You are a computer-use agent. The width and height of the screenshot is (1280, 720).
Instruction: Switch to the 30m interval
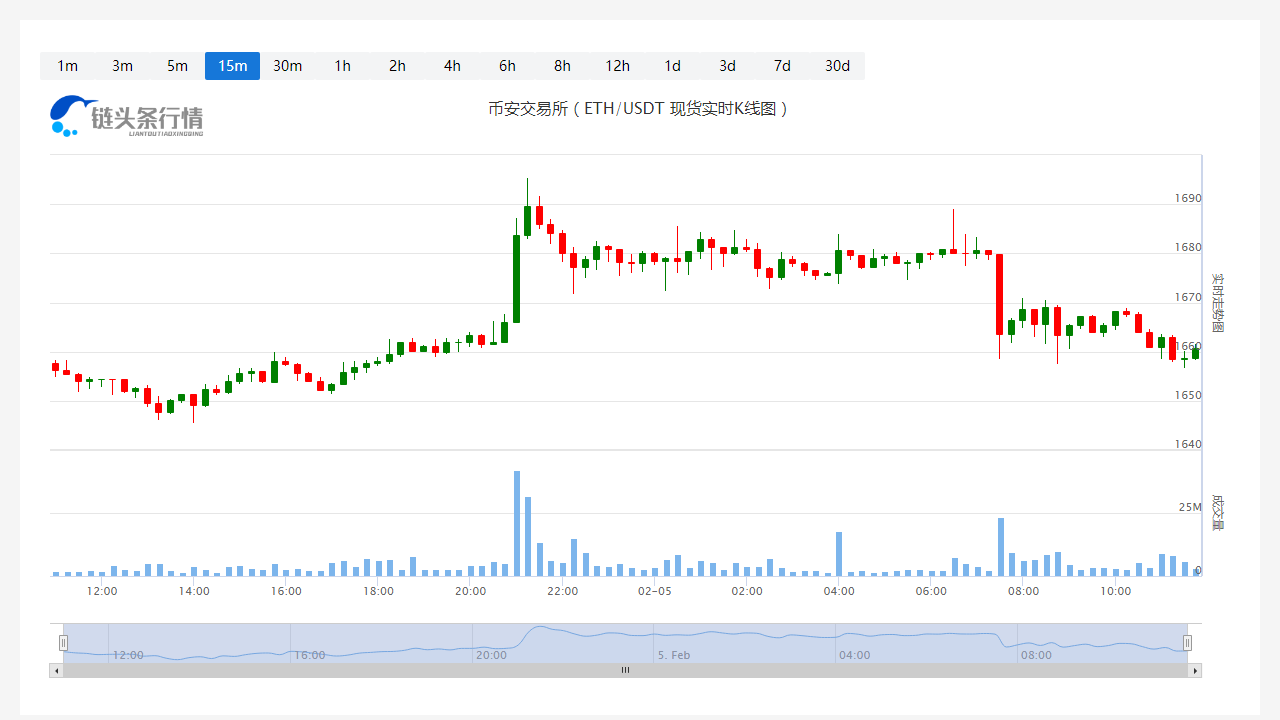(287, 66)
